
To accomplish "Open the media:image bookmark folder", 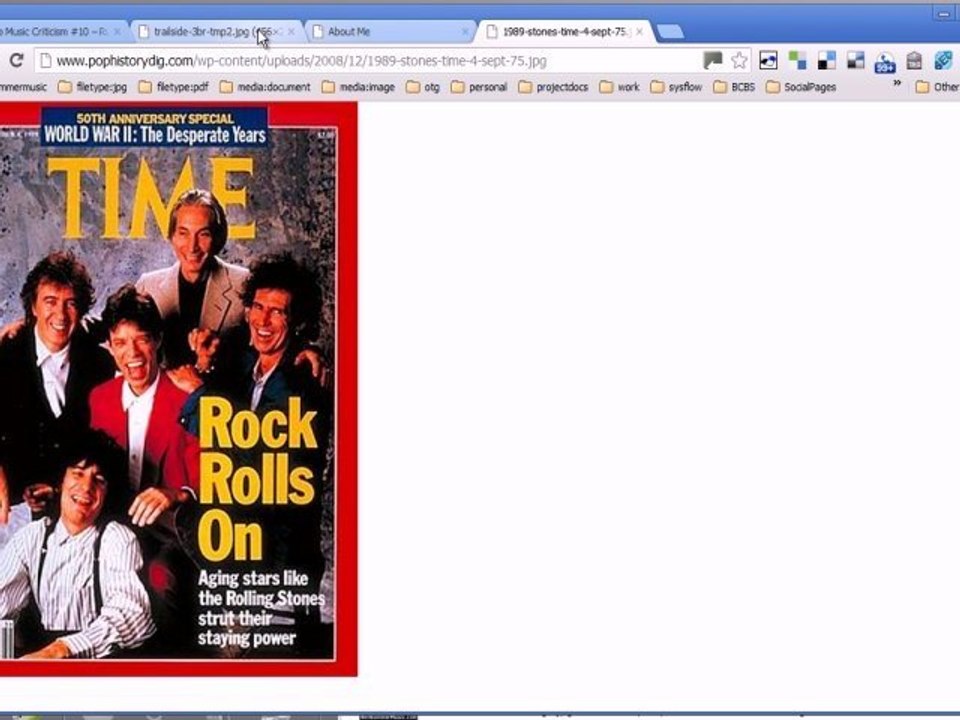I will (359, 87).
